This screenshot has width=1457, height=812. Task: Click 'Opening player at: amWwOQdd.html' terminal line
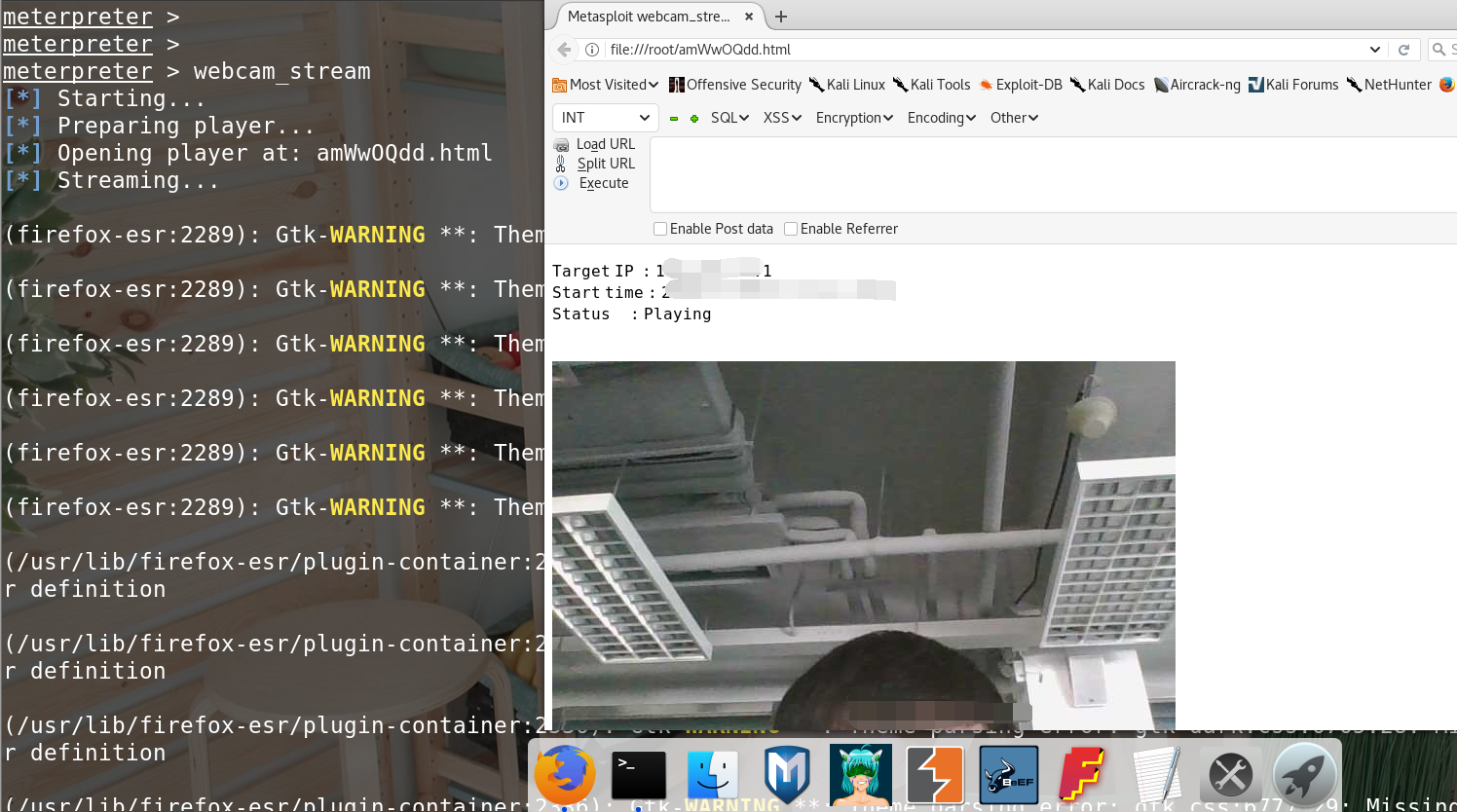coord(248,153)
